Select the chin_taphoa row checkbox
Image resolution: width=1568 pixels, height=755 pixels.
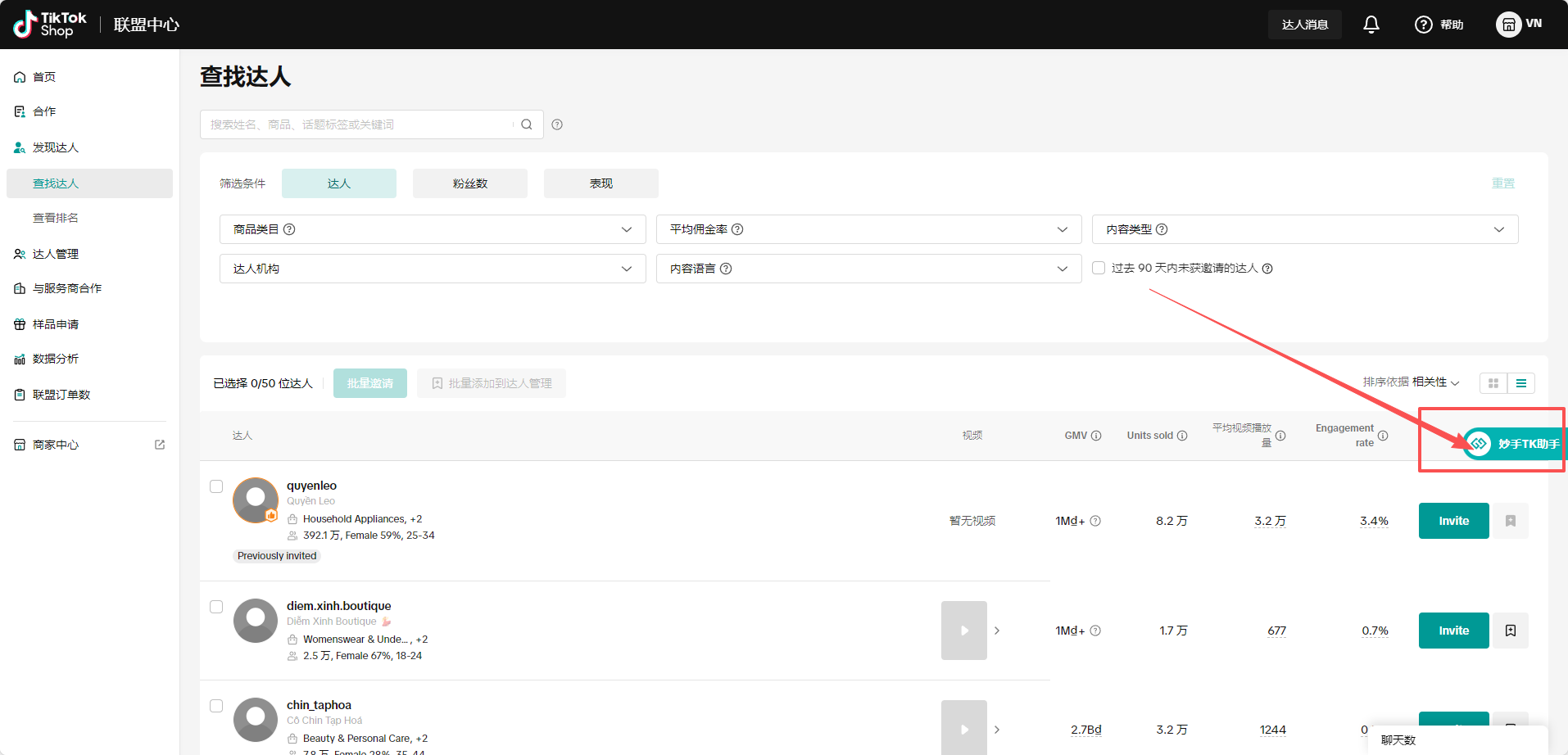[x=216, y=706]
